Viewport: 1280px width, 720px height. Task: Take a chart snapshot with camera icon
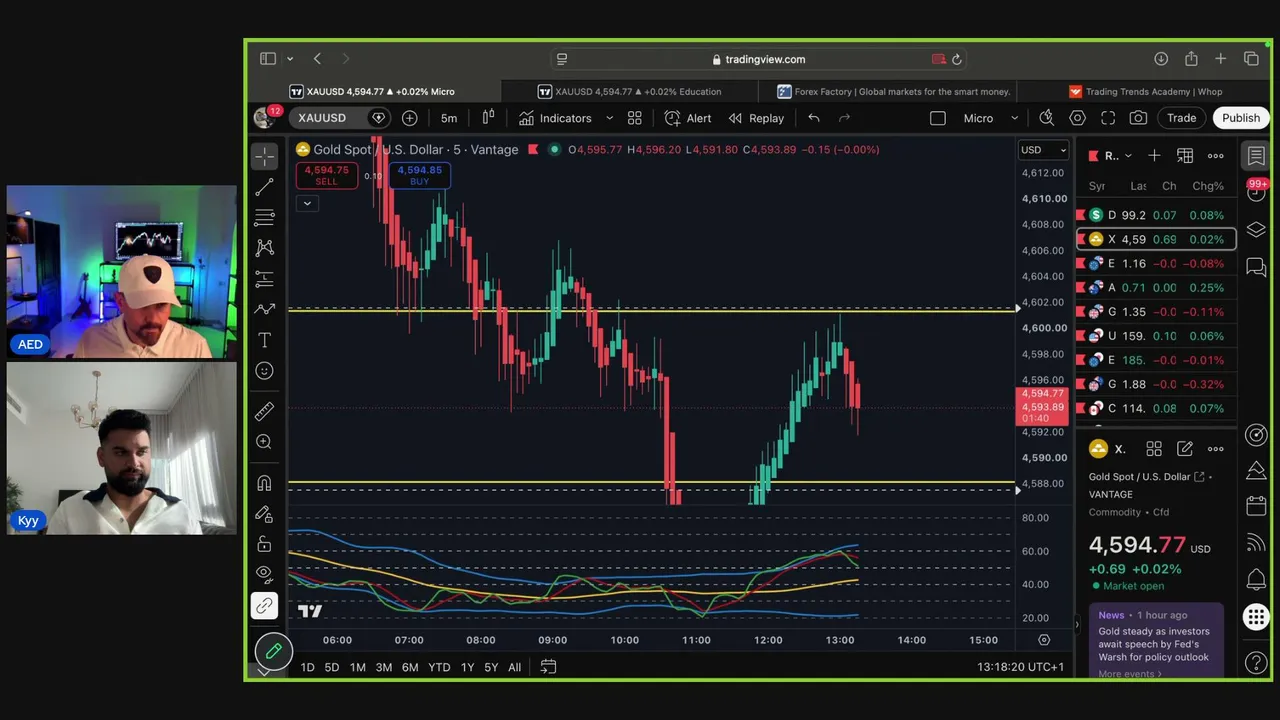[1138, 118]
